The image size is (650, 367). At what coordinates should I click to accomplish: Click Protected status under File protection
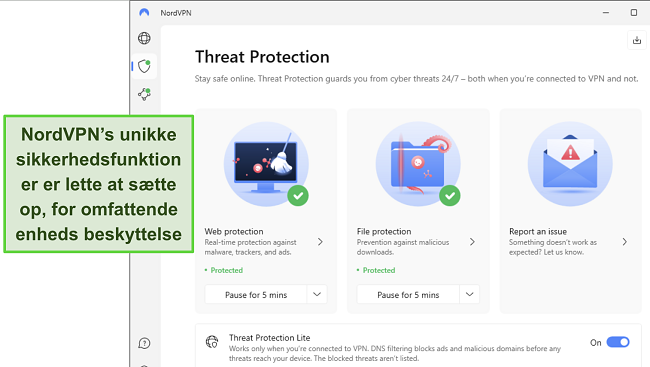pos(378,270)
